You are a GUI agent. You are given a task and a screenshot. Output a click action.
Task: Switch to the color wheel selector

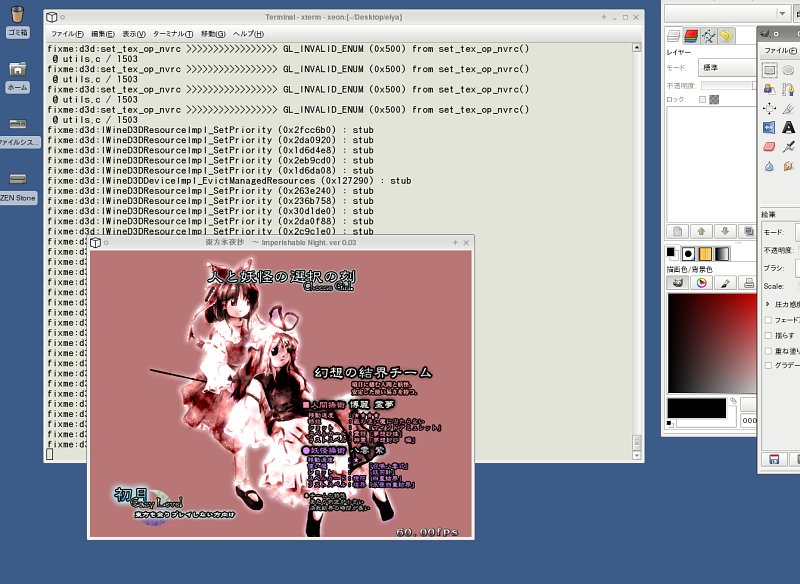click(x=702, y=283)
